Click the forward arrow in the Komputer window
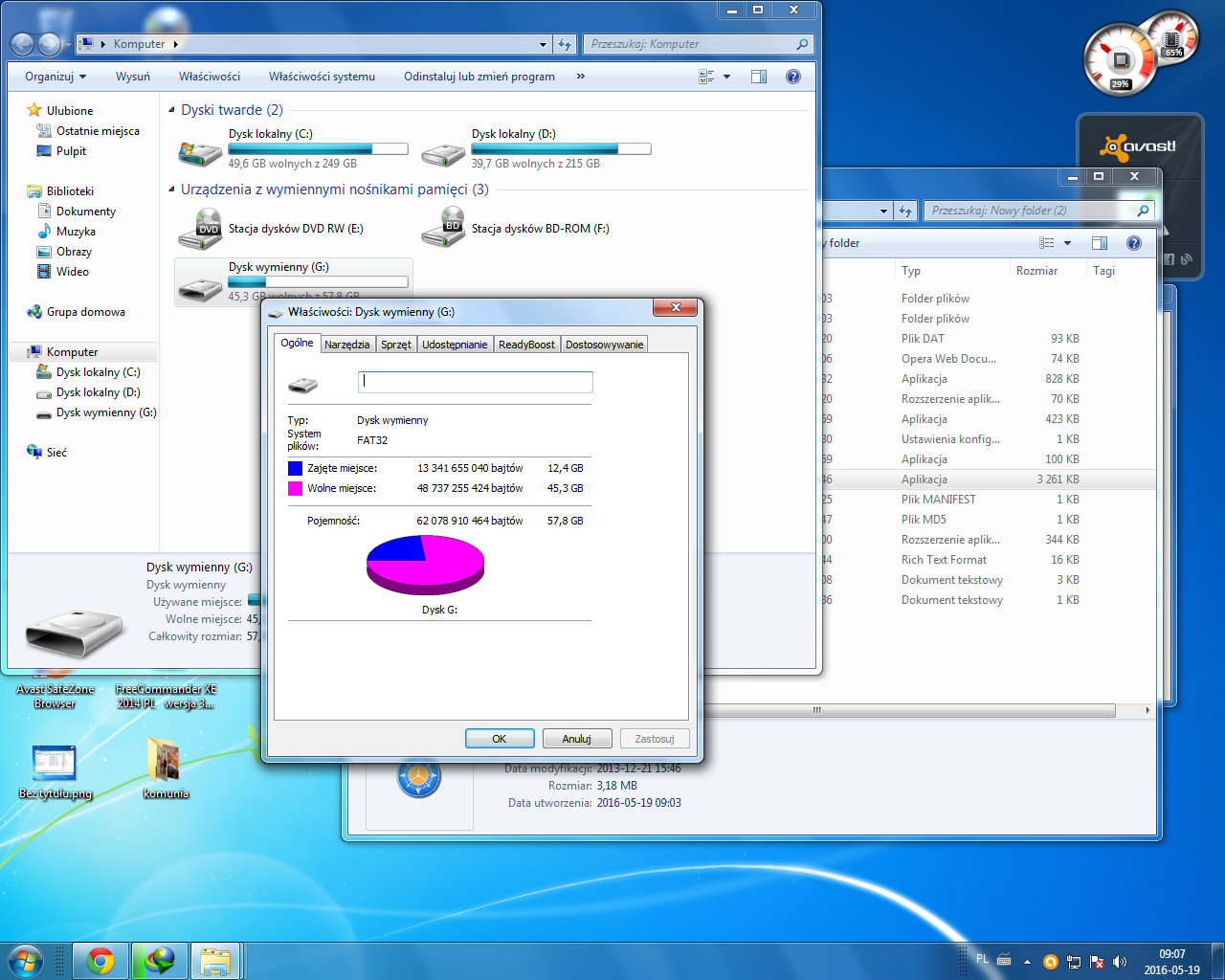 coord(49,44)
